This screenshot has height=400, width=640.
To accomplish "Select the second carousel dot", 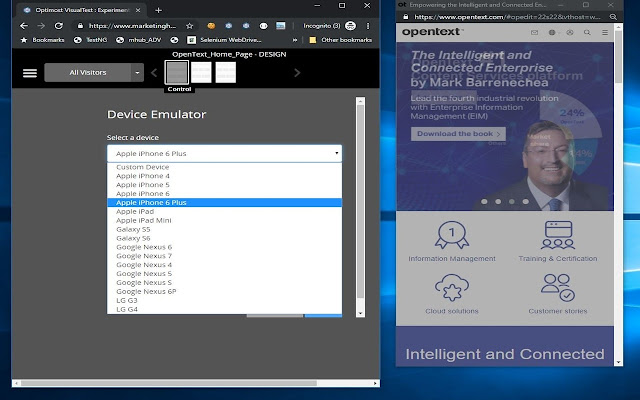I will click(498, 202).
